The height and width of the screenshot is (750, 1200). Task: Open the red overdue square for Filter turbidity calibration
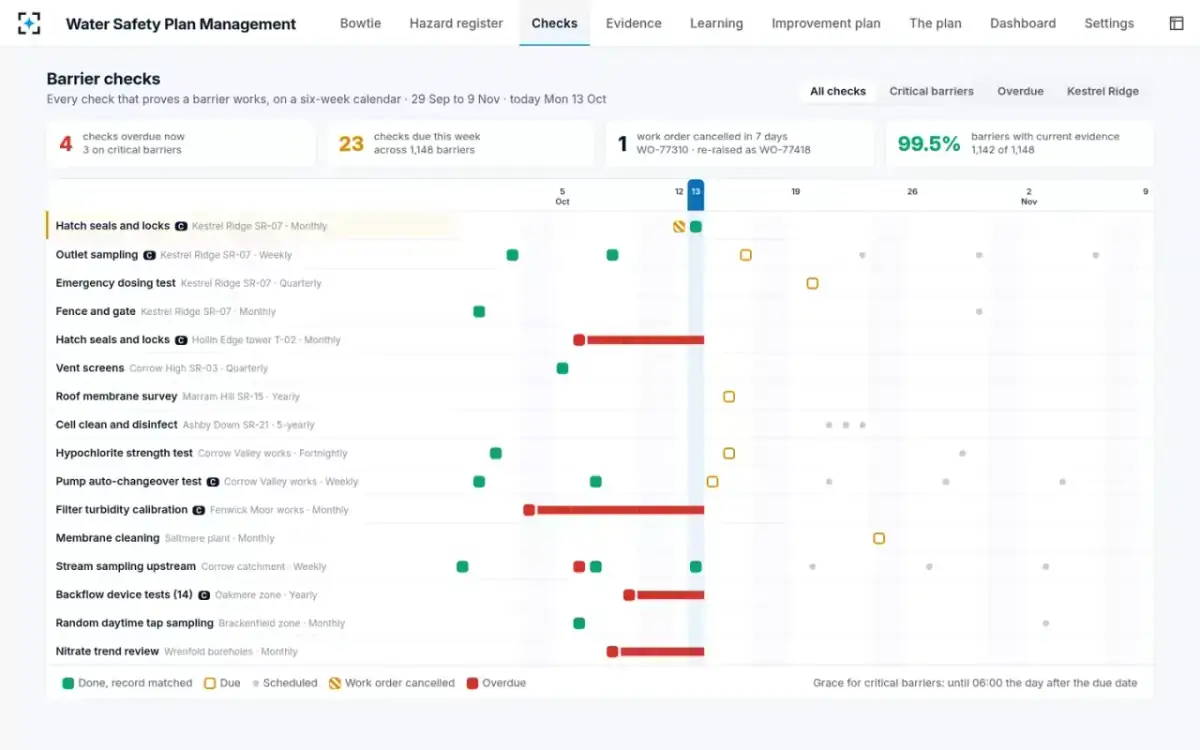coord(529,510)
